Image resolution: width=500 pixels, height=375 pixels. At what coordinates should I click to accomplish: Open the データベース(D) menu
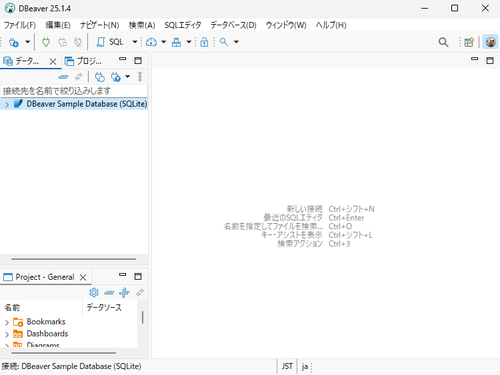(233, 25)
